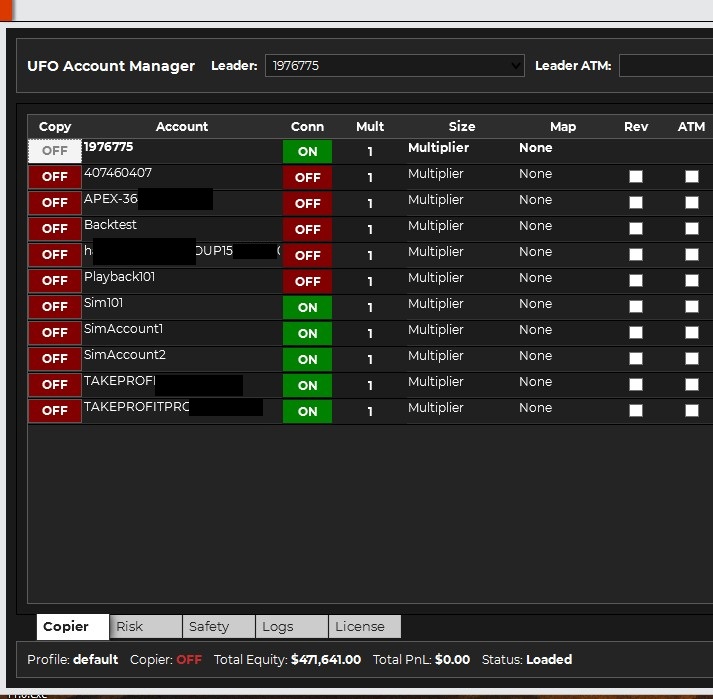Open Size Multiplier dropdown for 407460407
The image size is (713, 699).
[x=436, y=174]
